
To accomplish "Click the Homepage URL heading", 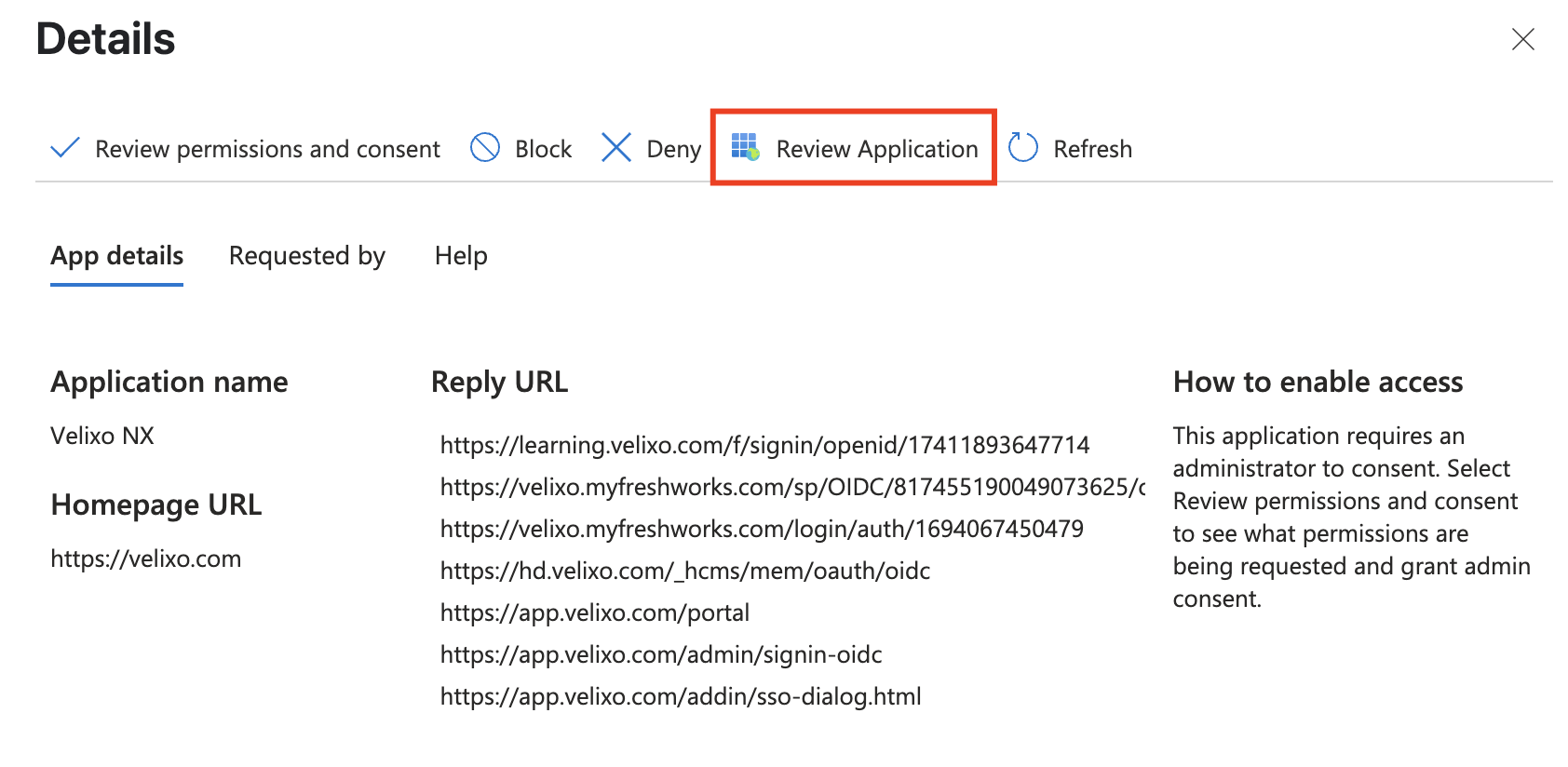I will pos(156,505).
